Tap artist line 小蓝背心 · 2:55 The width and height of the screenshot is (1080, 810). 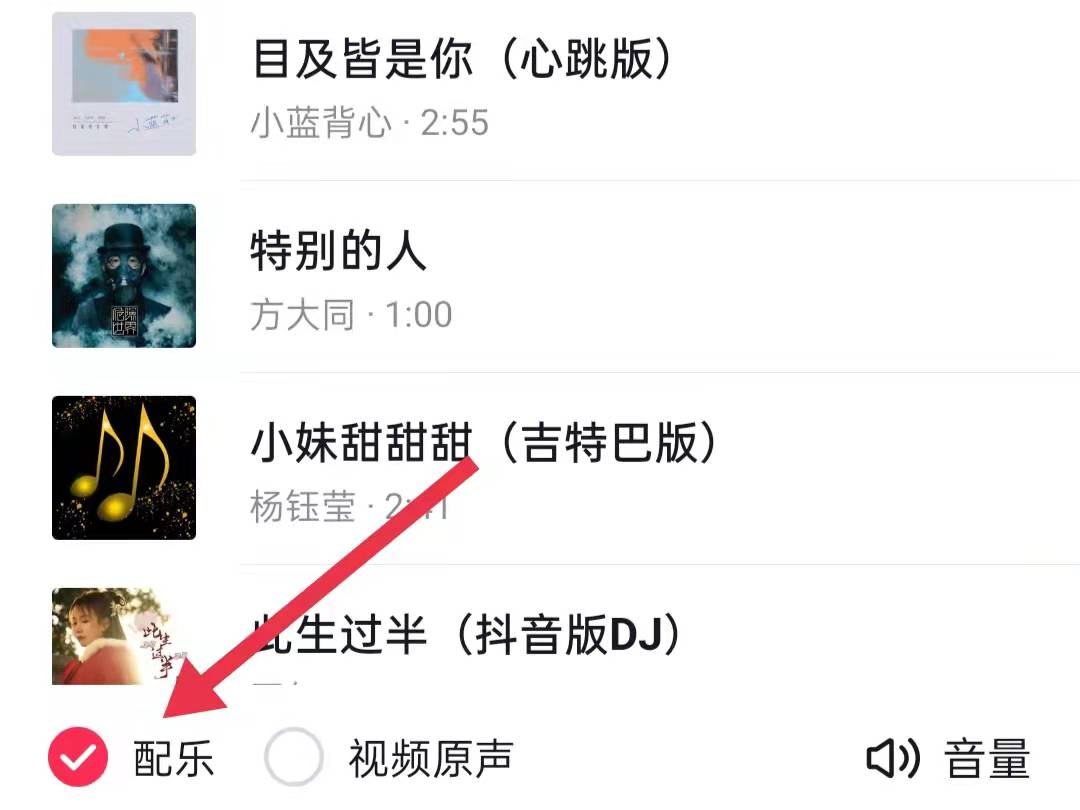tap(369, 123)
